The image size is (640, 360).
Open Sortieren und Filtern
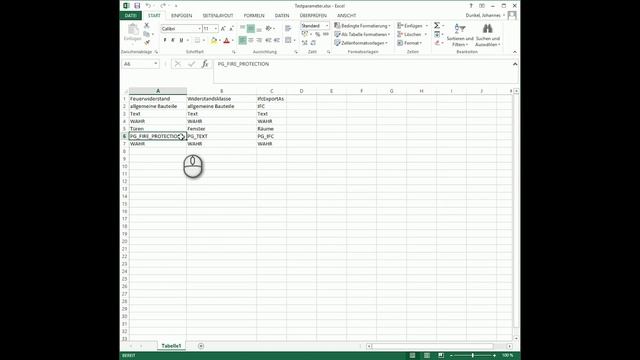(460, 35)
